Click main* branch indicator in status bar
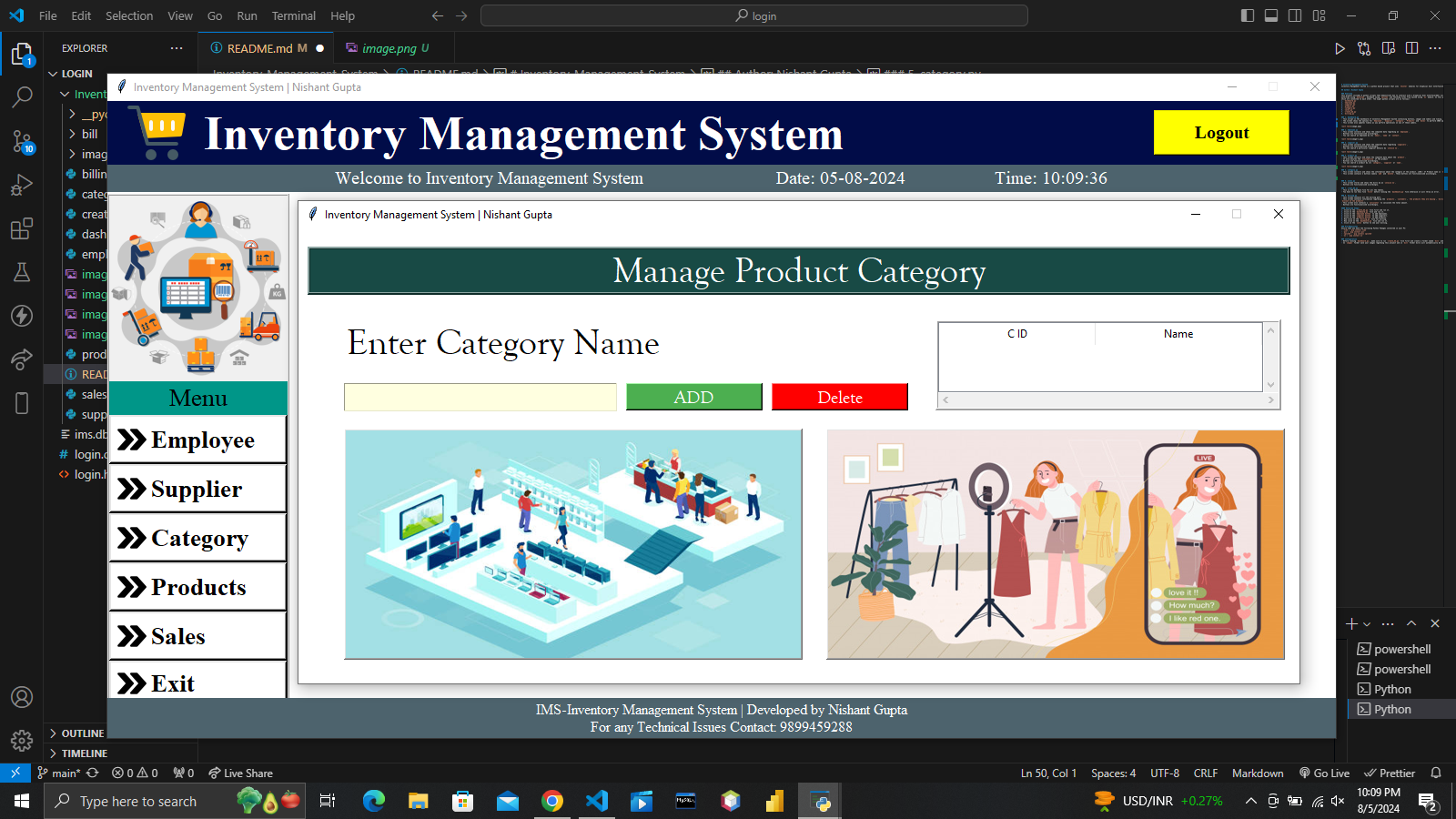This screenshot has height=819, width=1456. [59, 773]
